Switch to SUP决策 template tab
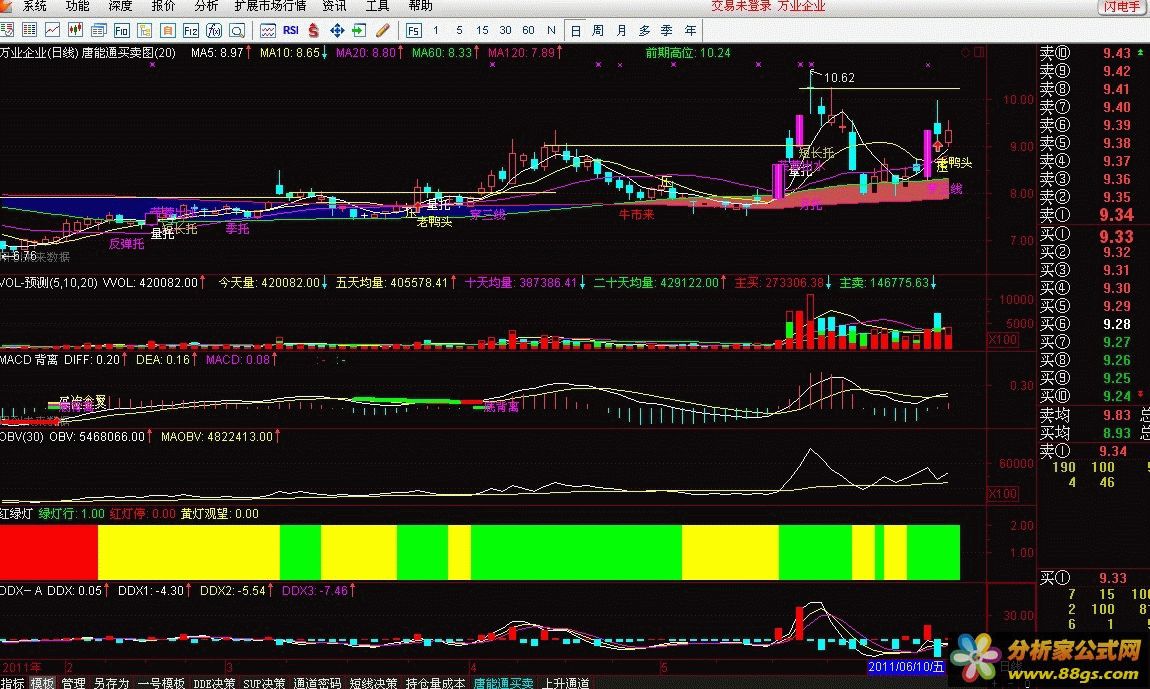 coord(264,683)
